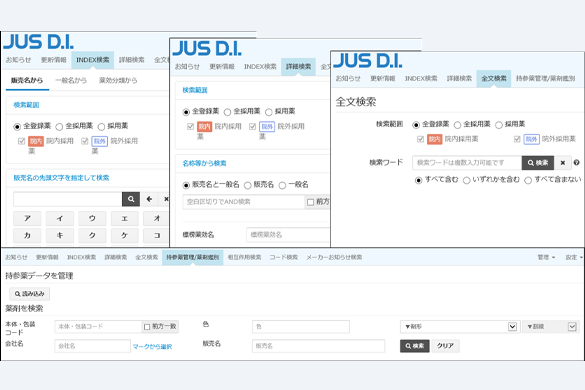Viewport: 585px width, 390px height.
Task: Click the 読み込み button
Action: click(x=29, y=294)
